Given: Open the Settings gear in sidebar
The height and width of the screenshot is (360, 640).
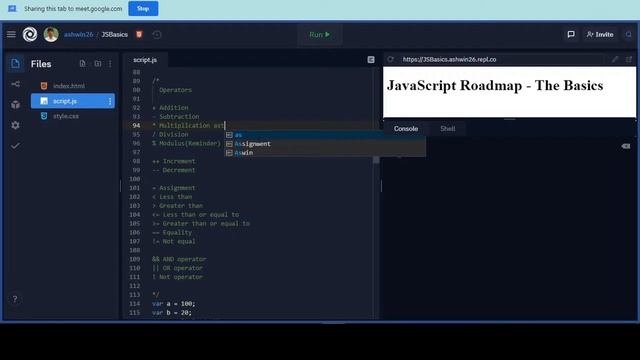Looking at the screenshot, I should point(16,125).
